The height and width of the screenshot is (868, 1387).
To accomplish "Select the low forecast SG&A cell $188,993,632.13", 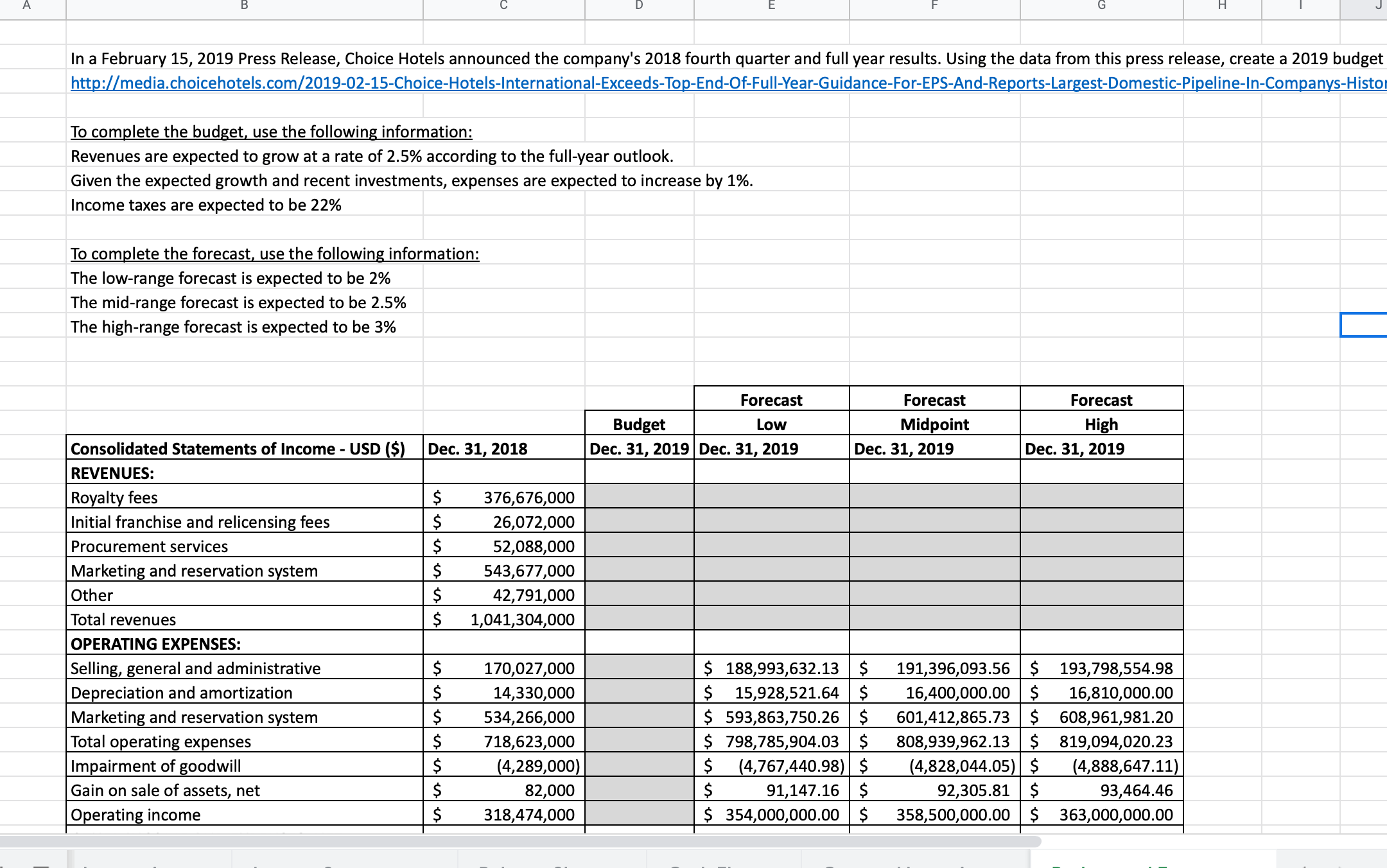I will click(771, 668).
